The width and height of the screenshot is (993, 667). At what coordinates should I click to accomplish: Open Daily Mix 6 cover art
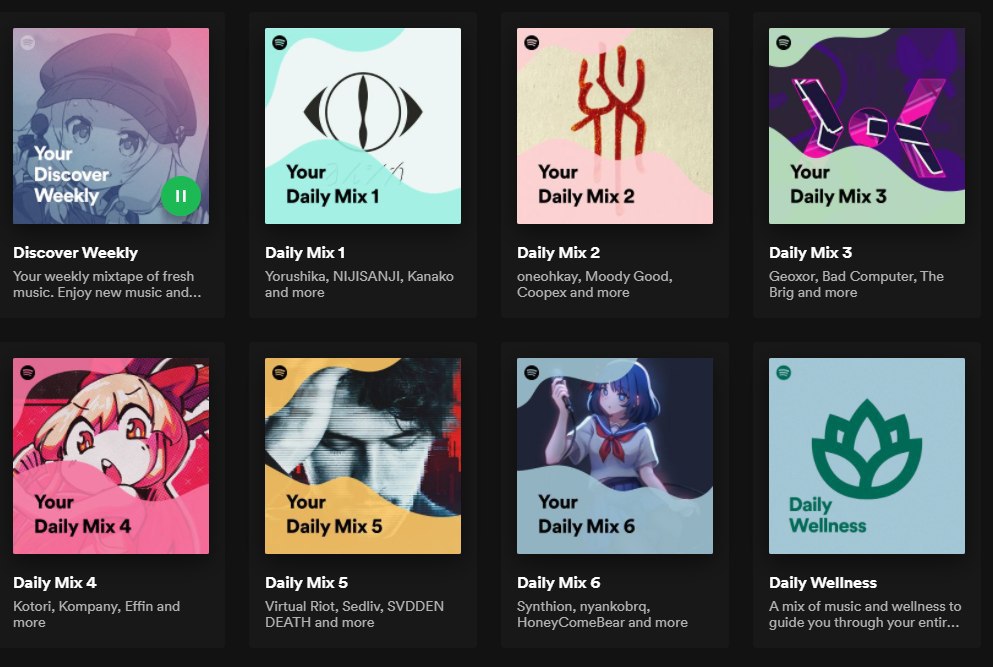pos(615,456)
